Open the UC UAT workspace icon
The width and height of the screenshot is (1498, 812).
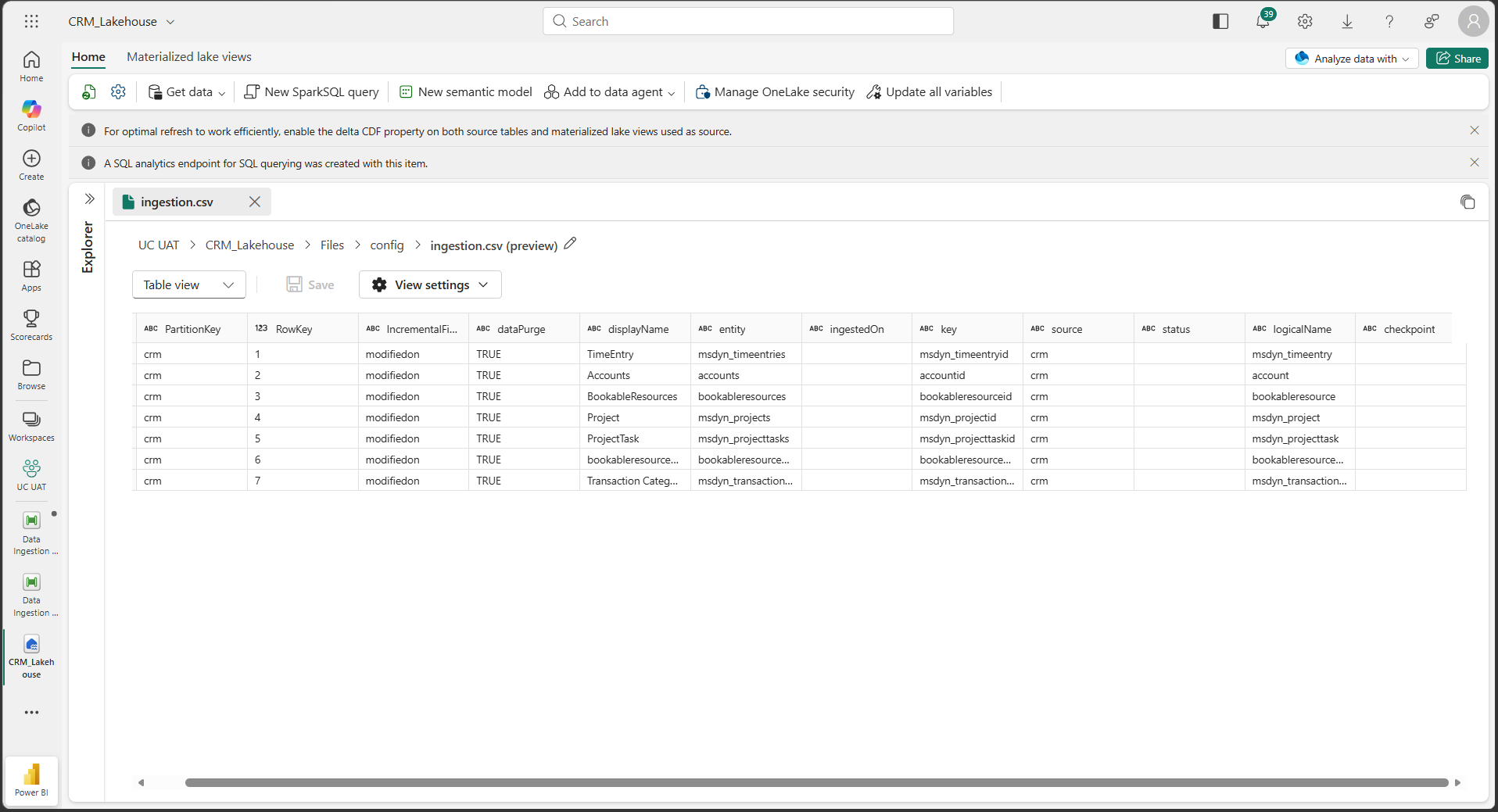tap(31, 475)
